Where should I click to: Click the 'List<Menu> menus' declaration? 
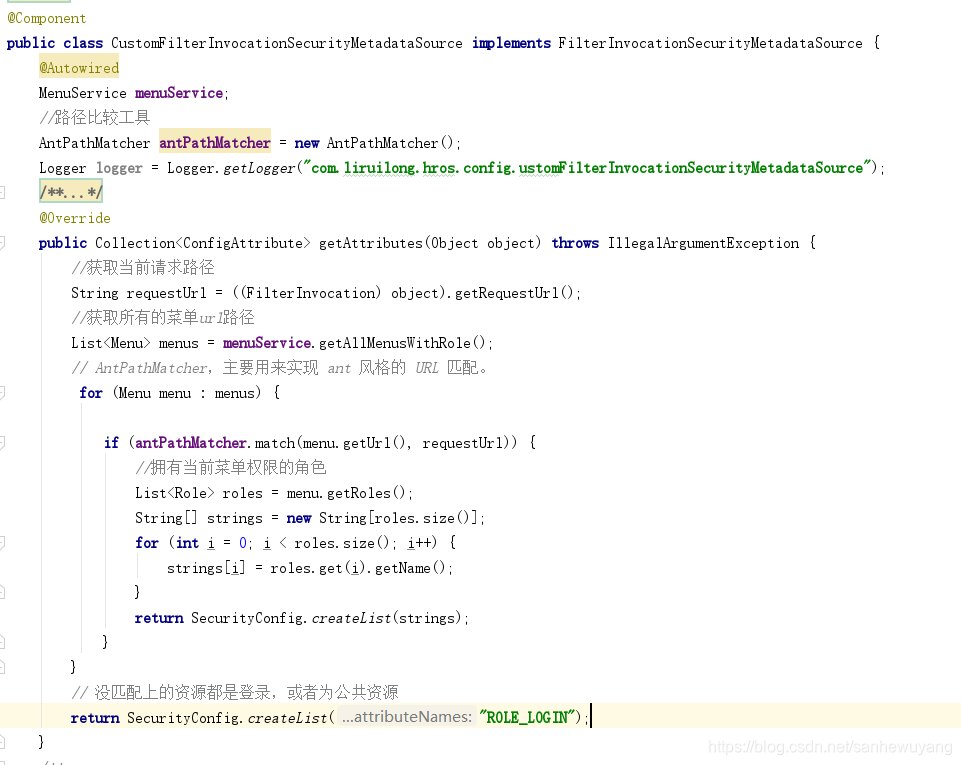[x=135, y=343]
